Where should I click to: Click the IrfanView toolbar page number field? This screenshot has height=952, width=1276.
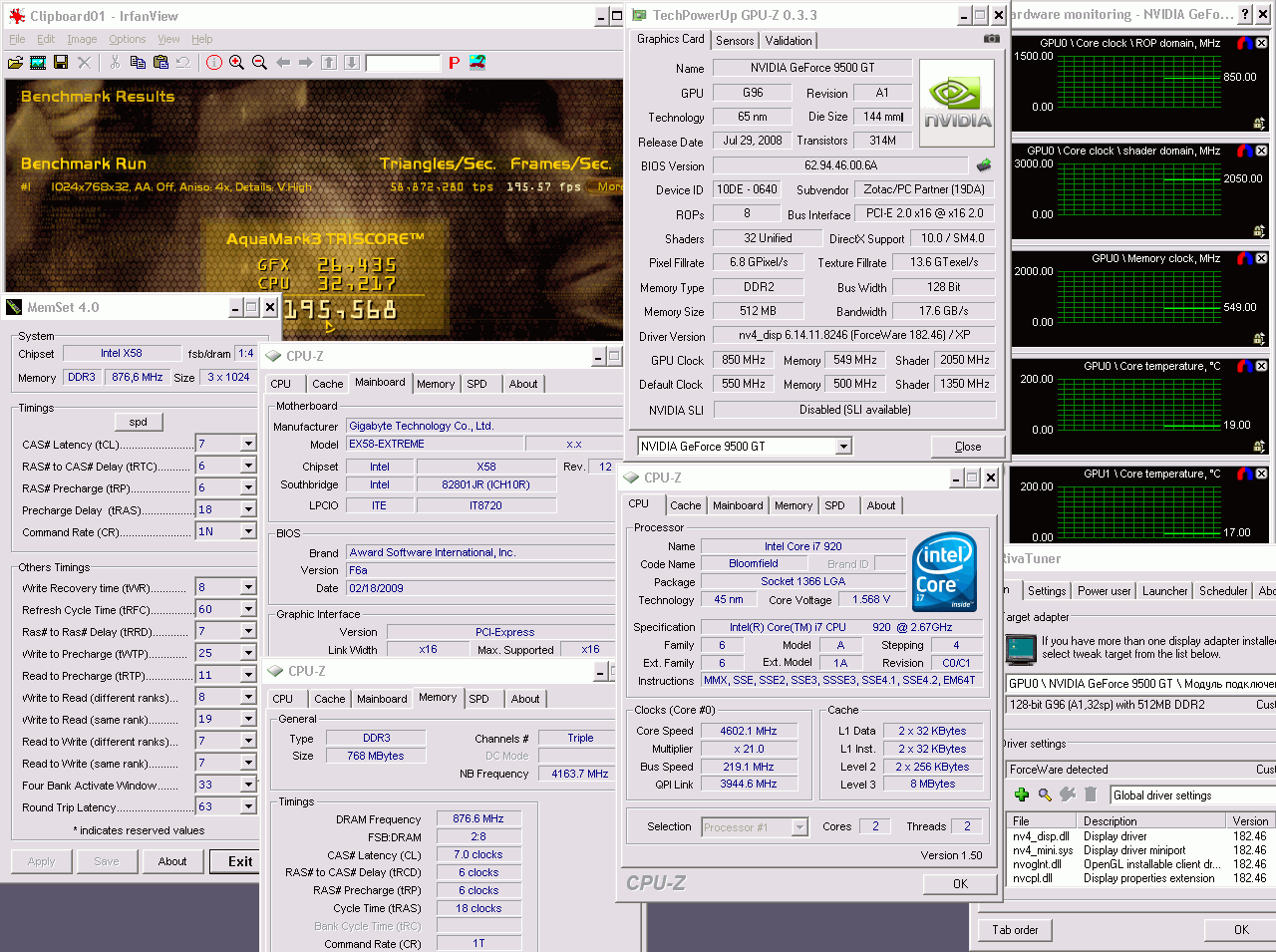click(x=403, y=63)
